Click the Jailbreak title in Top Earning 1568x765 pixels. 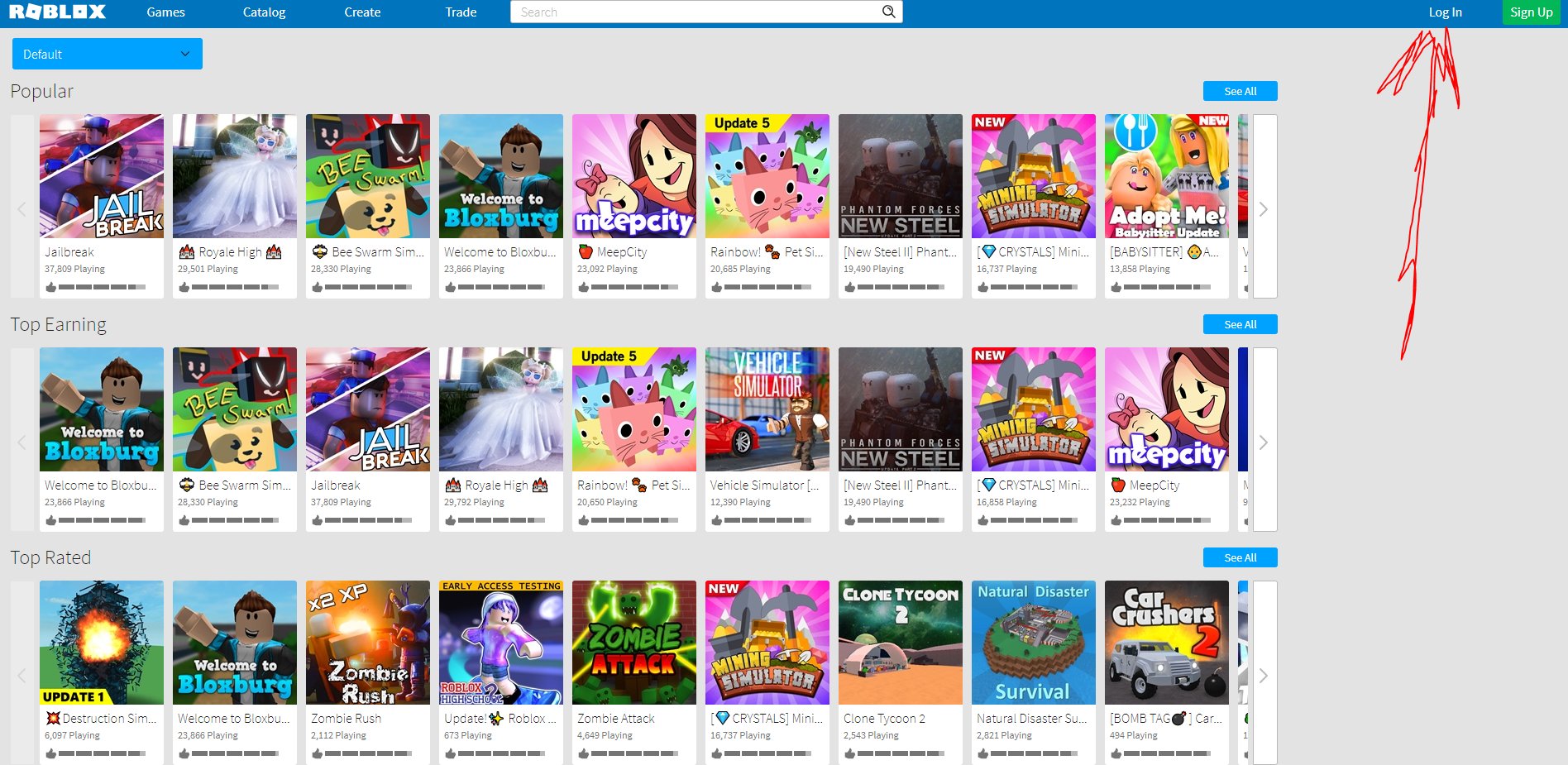(x=336, y=485)
